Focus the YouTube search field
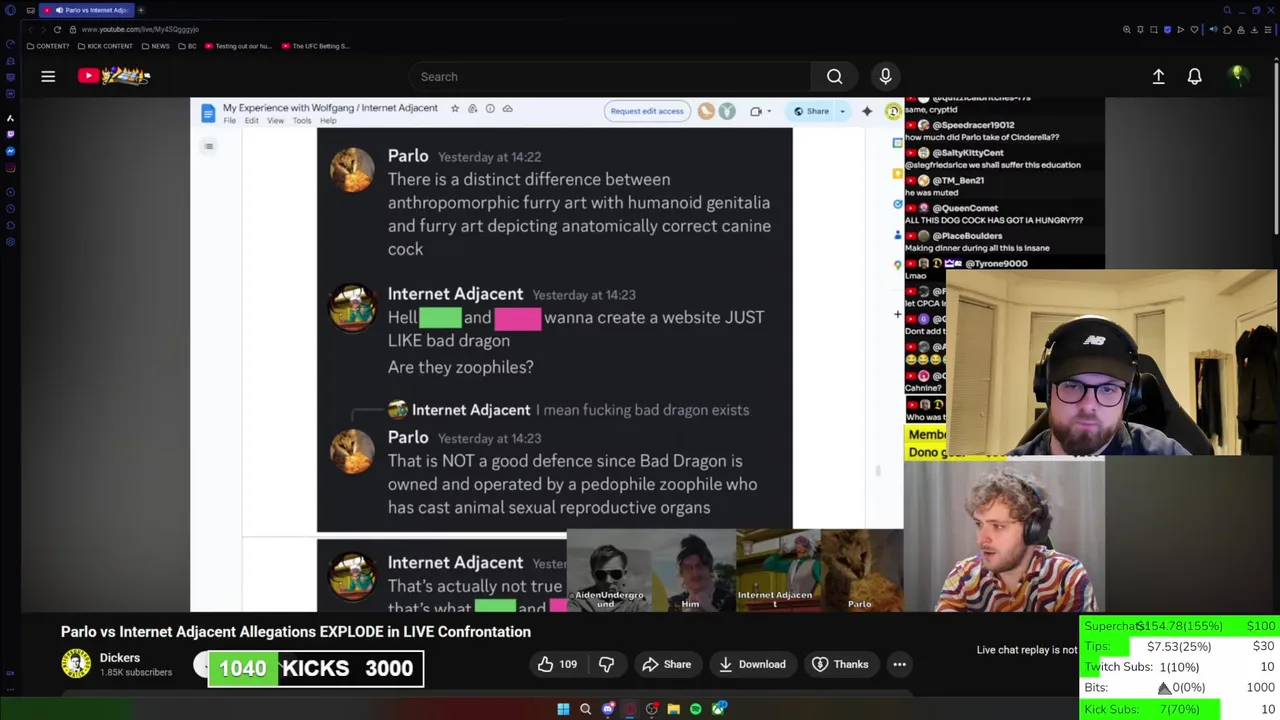 coord(610,76)
